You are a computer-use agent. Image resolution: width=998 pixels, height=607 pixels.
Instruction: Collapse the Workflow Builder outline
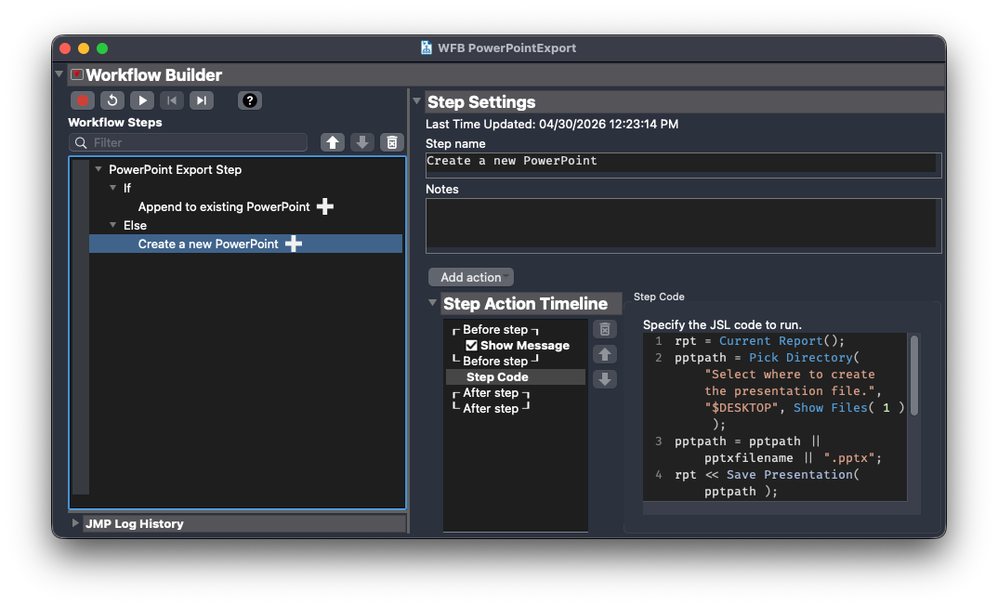click(59, 74)
